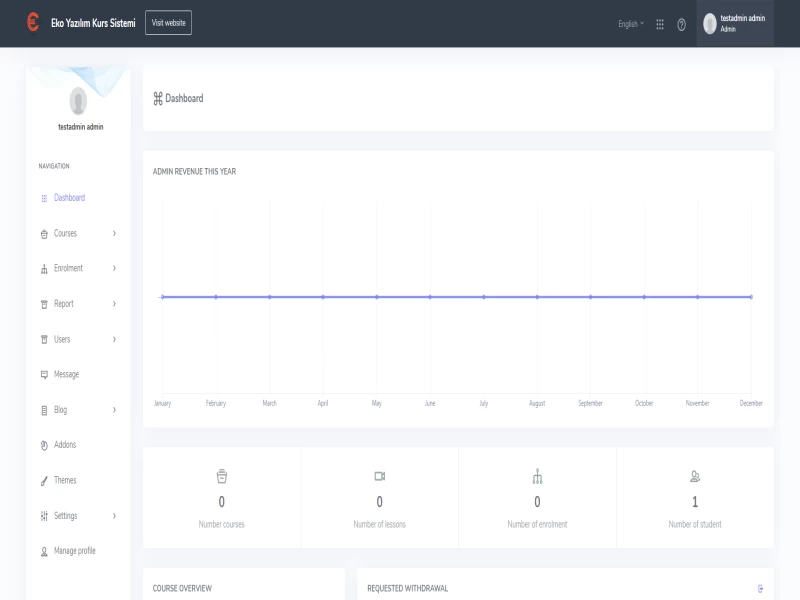Screen dimensions: 800x600
Task: Expand the Enrolment submenu arrow
Action: click(114, 269)
